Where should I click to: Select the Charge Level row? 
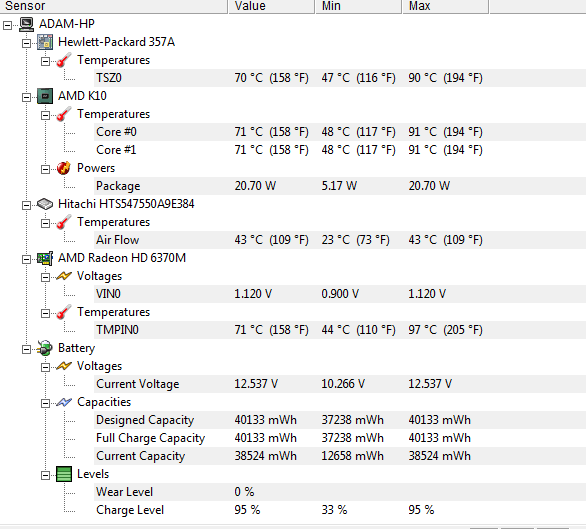coord(340,510)
